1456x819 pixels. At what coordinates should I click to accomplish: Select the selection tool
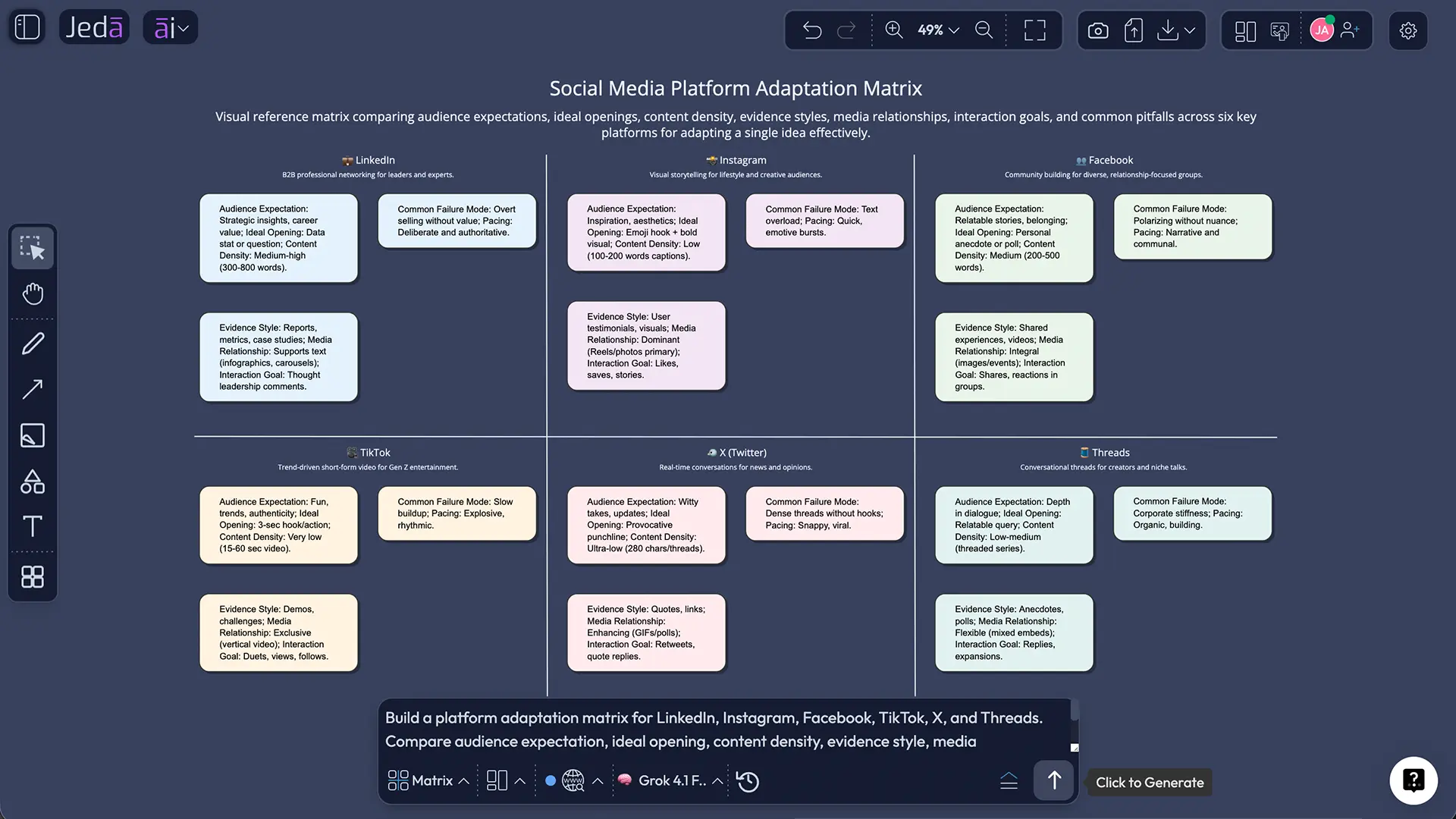(x=33, y=247)
